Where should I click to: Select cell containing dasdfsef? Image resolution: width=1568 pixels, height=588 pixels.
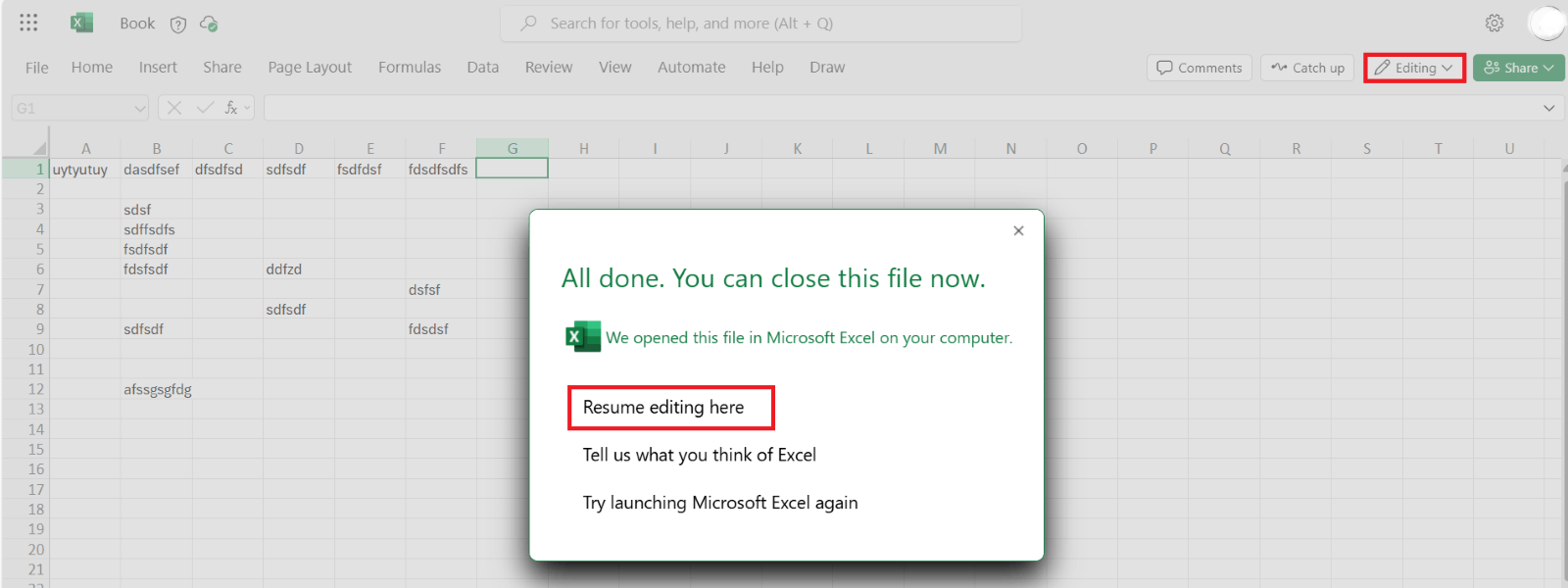(157, 170)
